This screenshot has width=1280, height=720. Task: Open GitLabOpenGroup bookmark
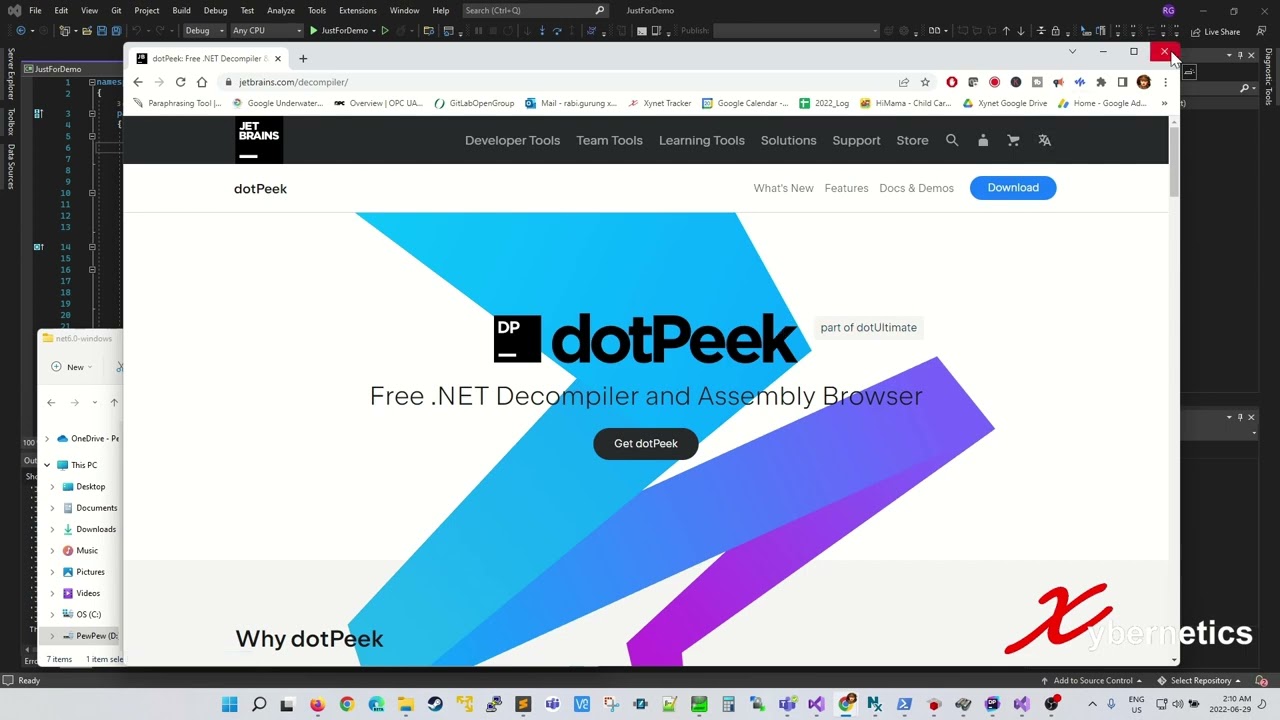click(x=474, y=103)
